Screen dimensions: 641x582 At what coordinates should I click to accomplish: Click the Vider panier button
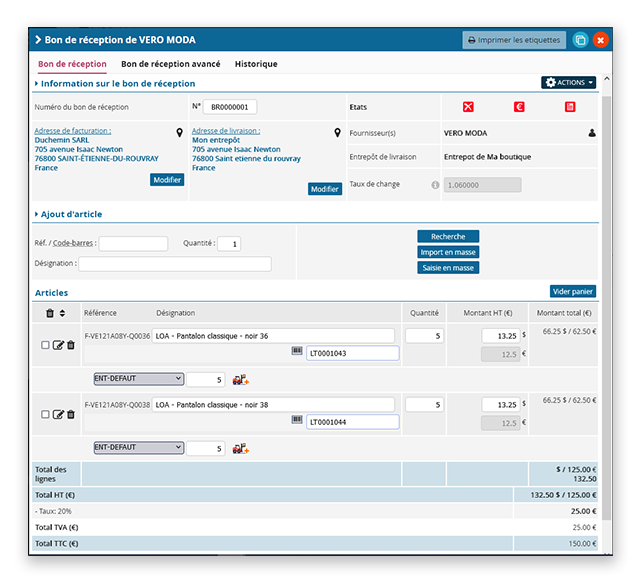tap(573, 291)
